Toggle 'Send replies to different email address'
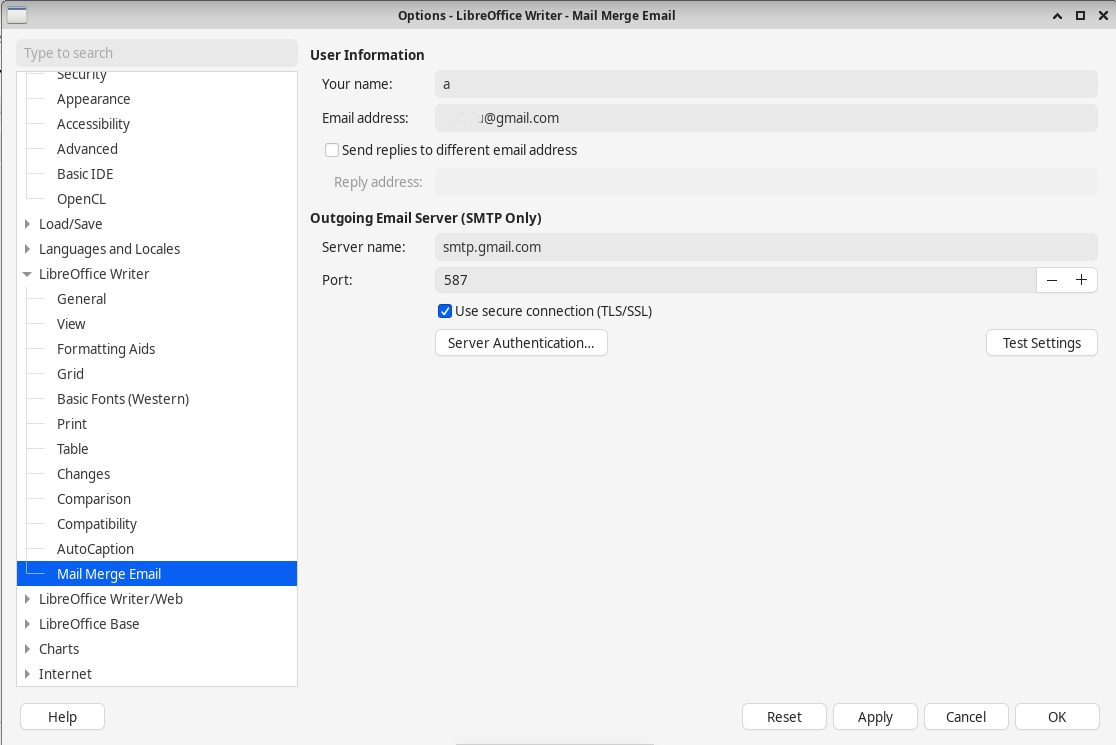Screen dimensions: 1116x745 pos(332,150)
